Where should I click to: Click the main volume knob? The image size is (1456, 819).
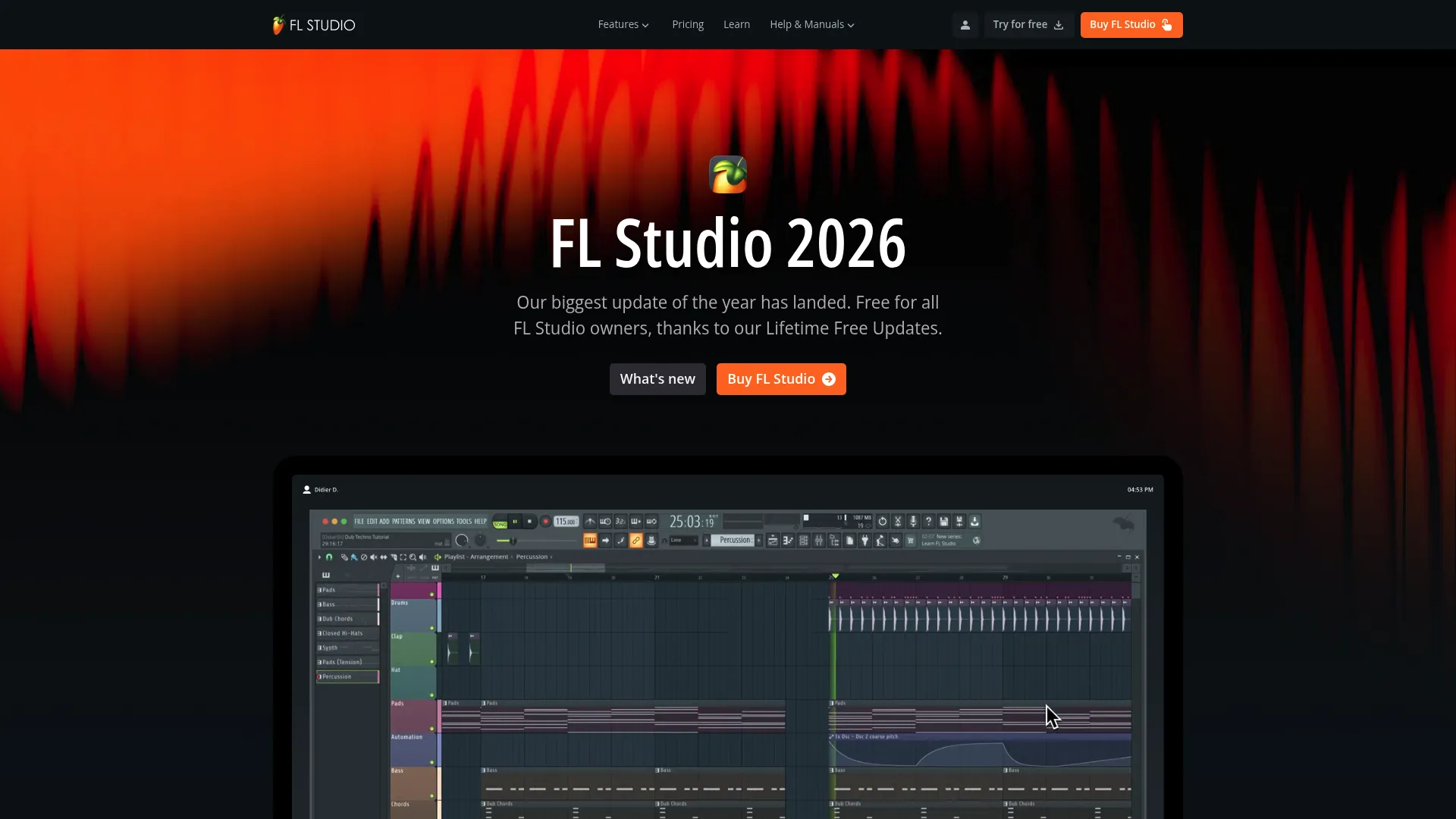point(461,541)
